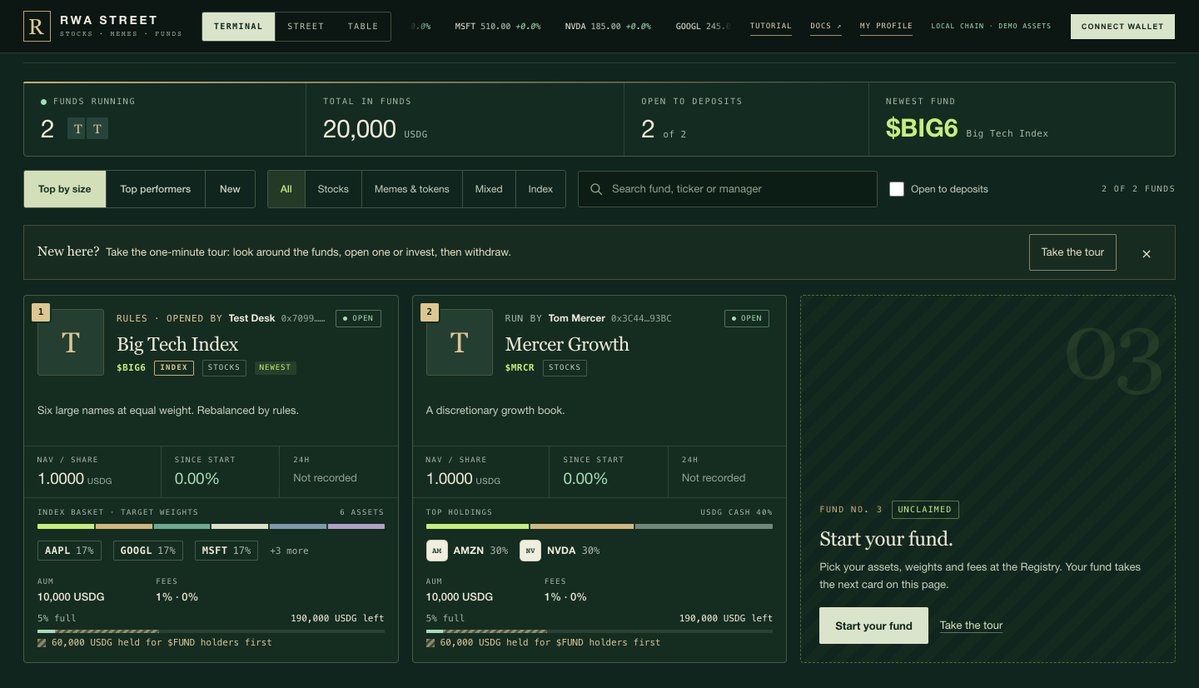
Task: Click the Start your fund button
Action: (x=873, y=625)
